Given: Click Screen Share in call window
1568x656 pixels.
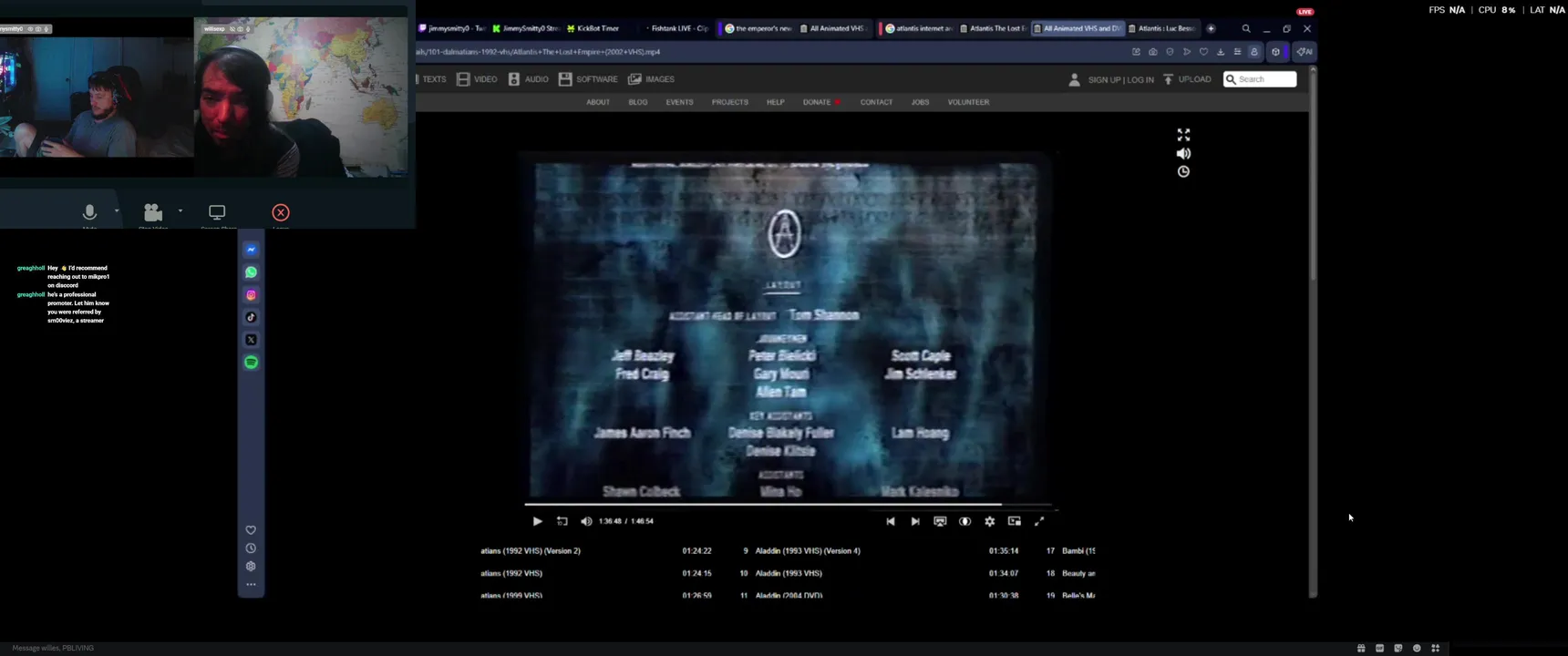Looking at the screenshot, I should 217,212.
